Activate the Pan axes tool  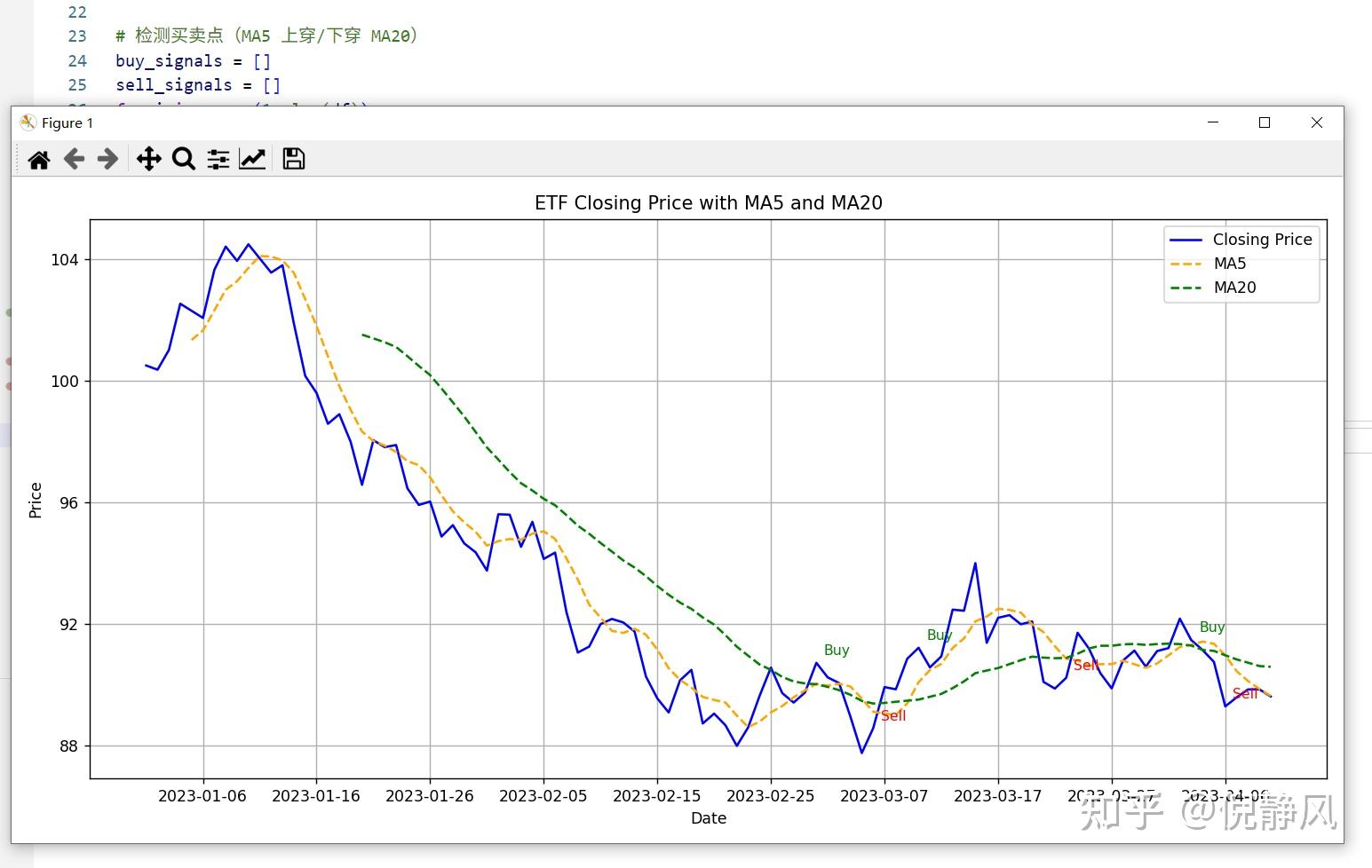click(x=148, y=159)
